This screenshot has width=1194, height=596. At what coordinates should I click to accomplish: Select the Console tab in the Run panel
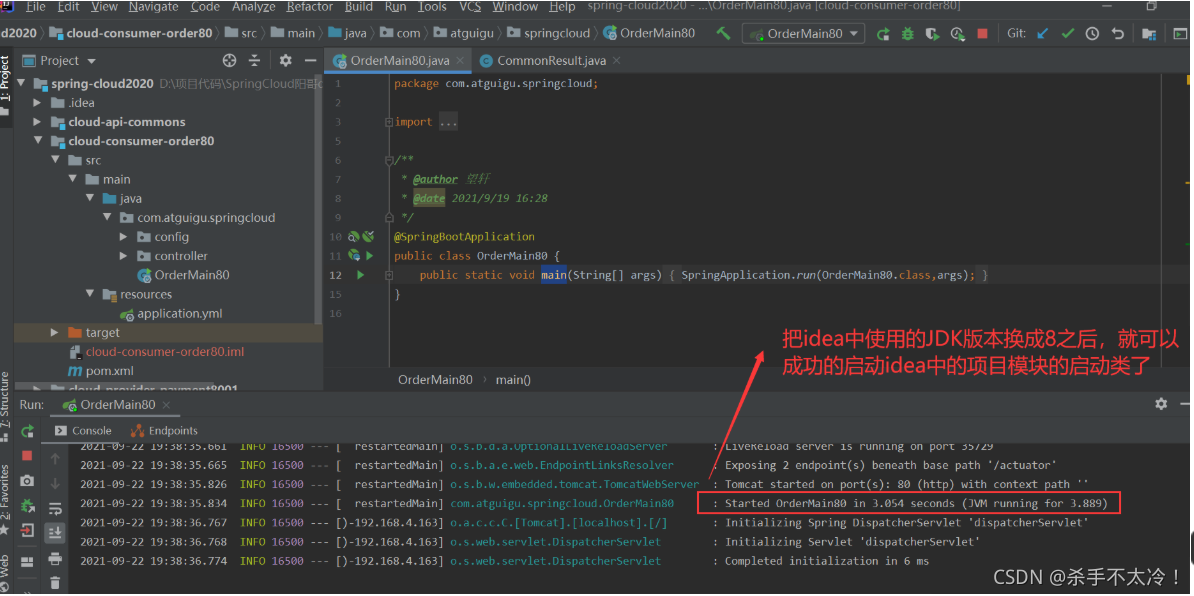click(x=82, y=430)
